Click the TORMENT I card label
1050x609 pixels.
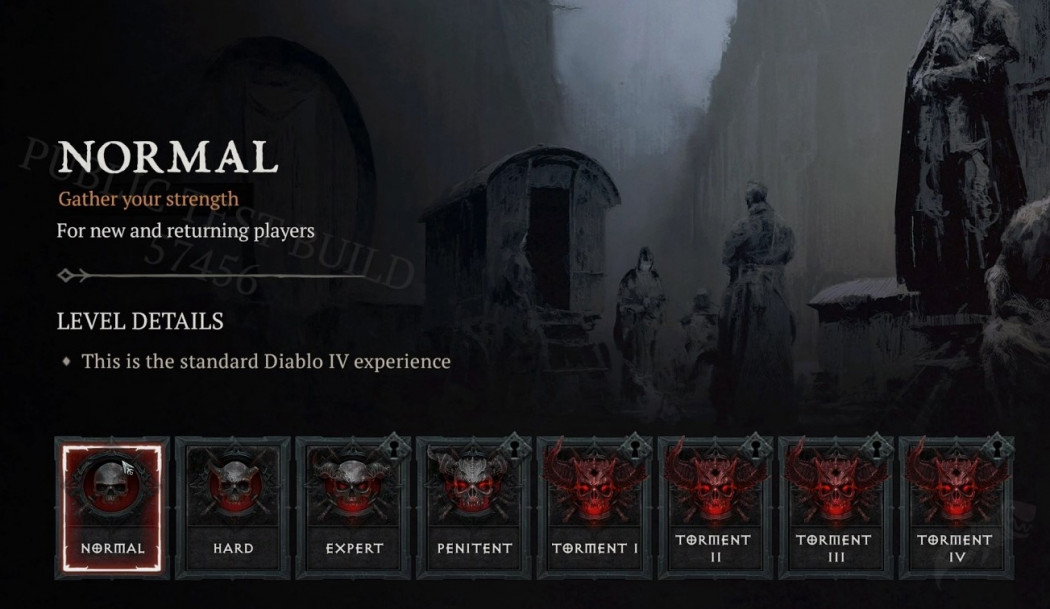pyautogui.click(x=595, y=548)
